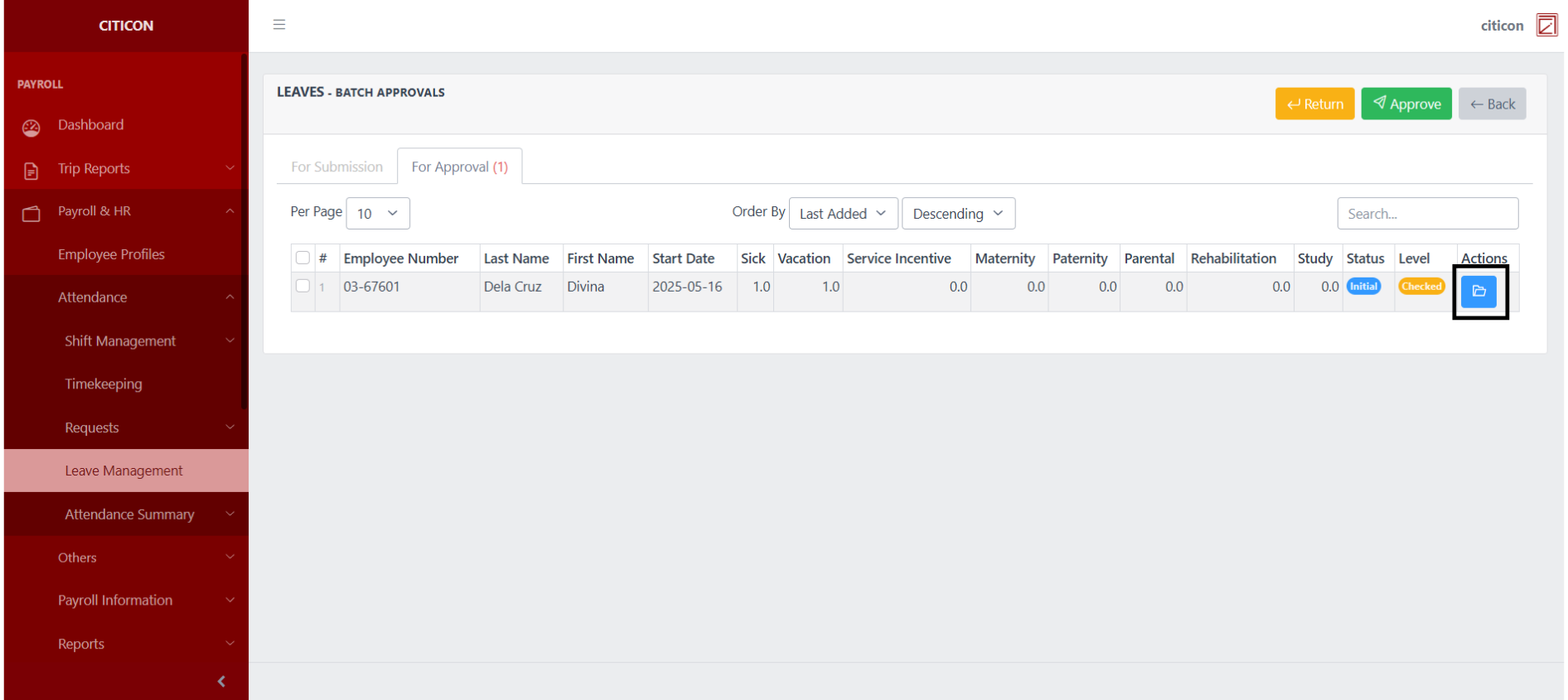Click the orange Checked level badge
The image size is (1568, 700).
click(1421, 287)
